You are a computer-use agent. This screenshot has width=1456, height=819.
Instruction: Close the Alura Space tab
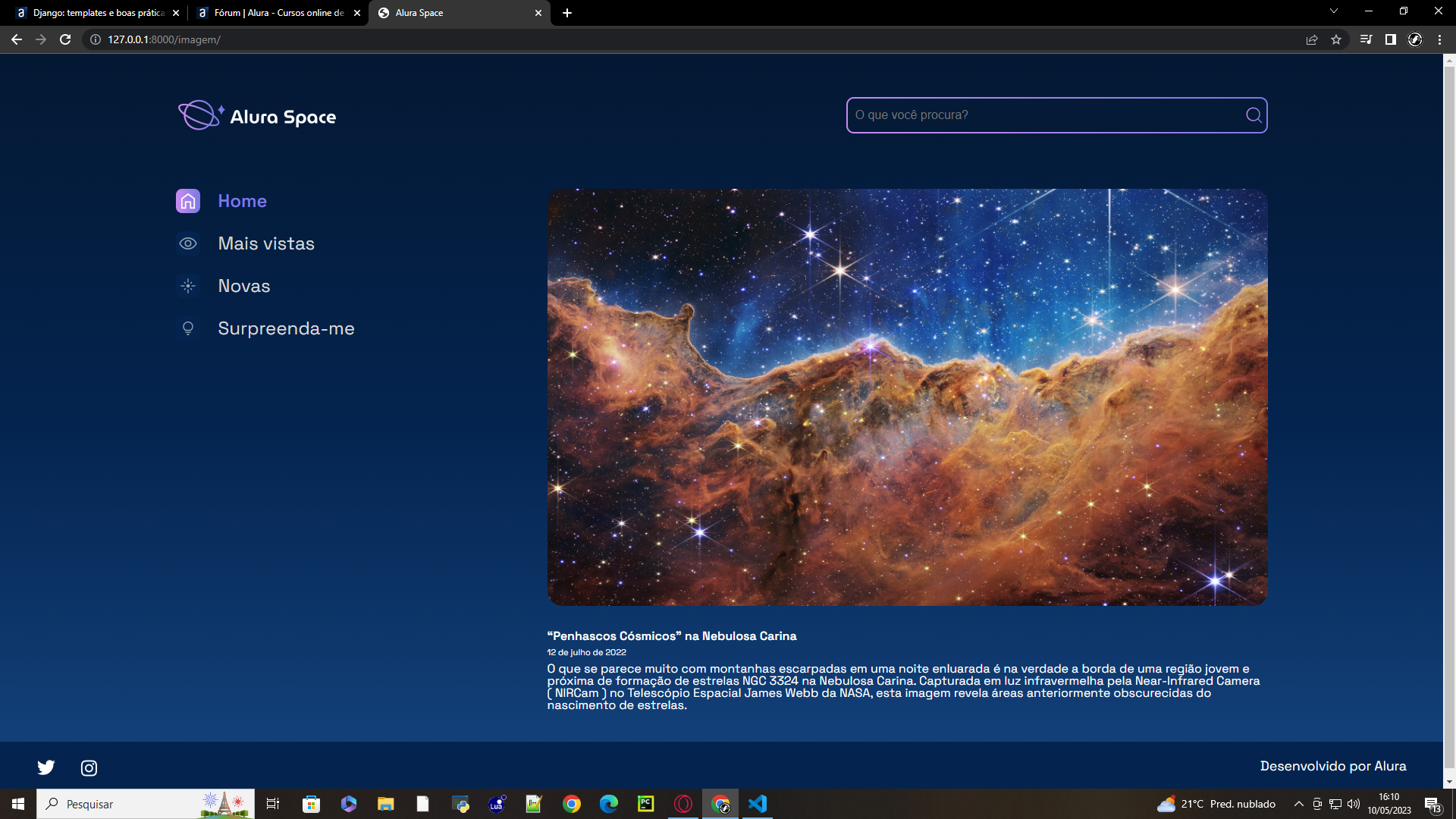[538, 13]
